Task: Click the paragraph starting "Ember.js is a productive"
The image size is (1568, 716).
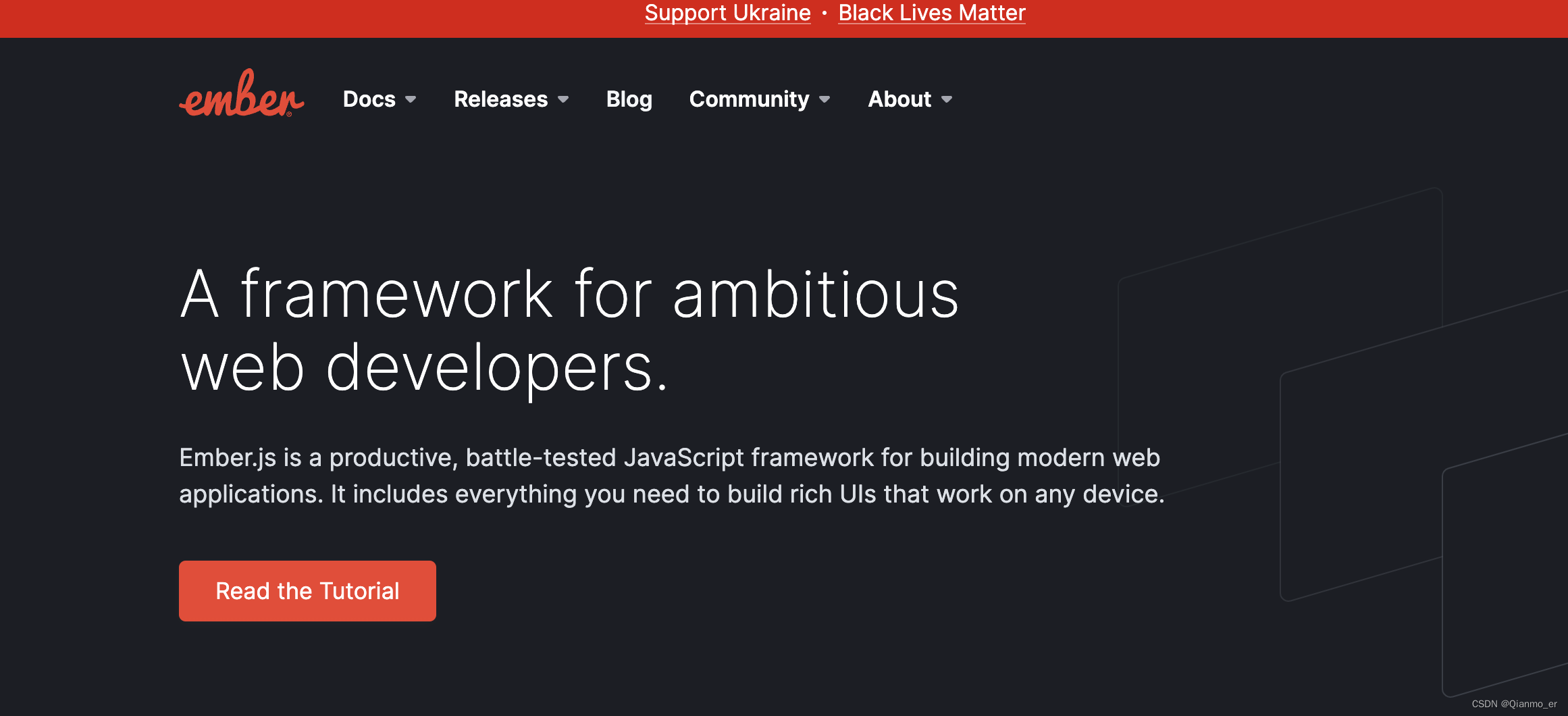Action: [672, 476]
